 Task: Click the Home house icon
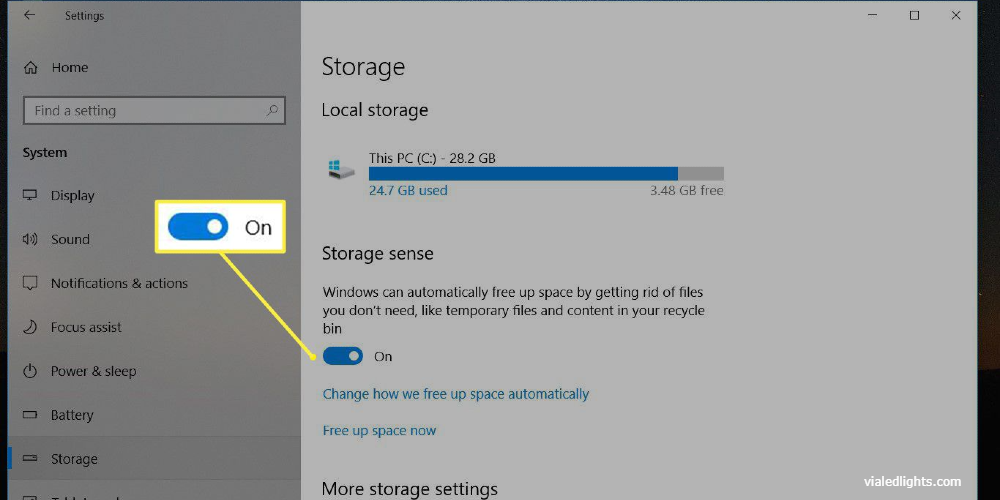tap(30, 68)
